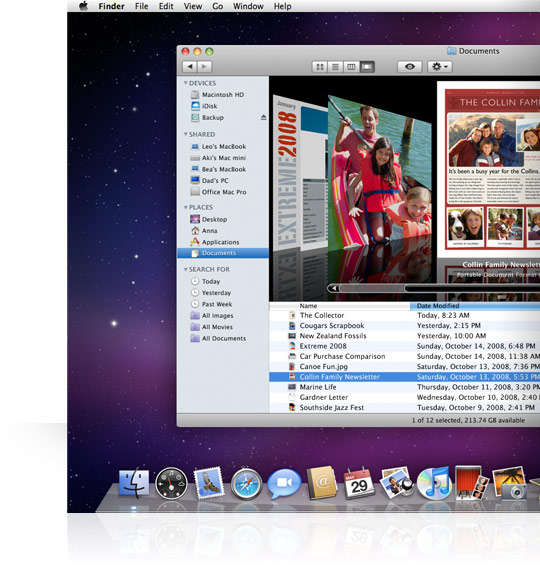Go forward with the right arrow button
Viewport: 540px width, 570px height.
coord(204,67)
